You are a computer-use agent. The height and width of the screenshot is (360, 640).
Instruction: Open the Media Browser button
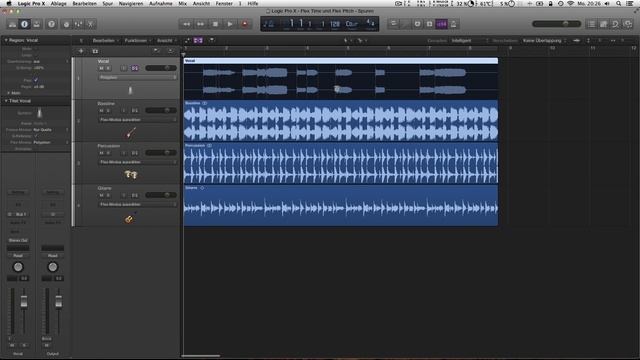click(628, 24)
